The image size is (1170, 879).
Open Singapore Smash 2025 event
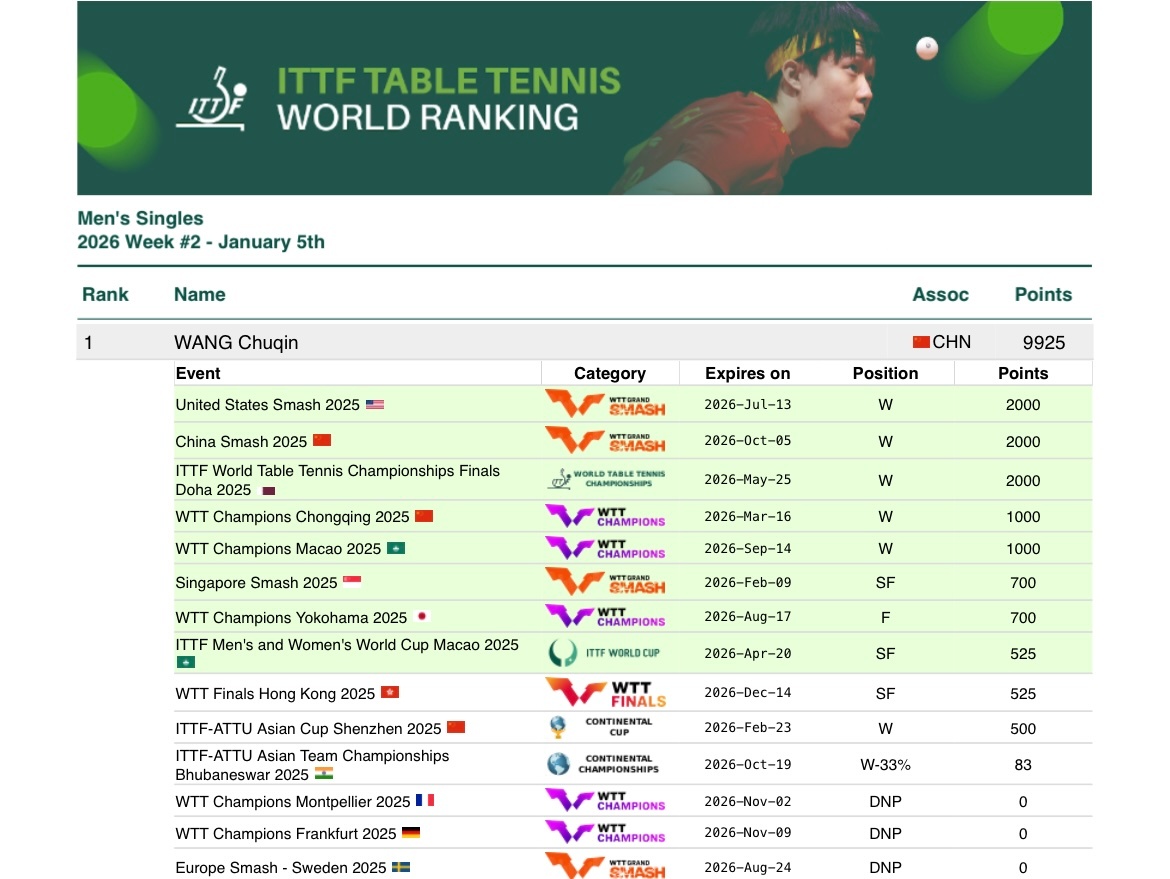tap(256, 583)
